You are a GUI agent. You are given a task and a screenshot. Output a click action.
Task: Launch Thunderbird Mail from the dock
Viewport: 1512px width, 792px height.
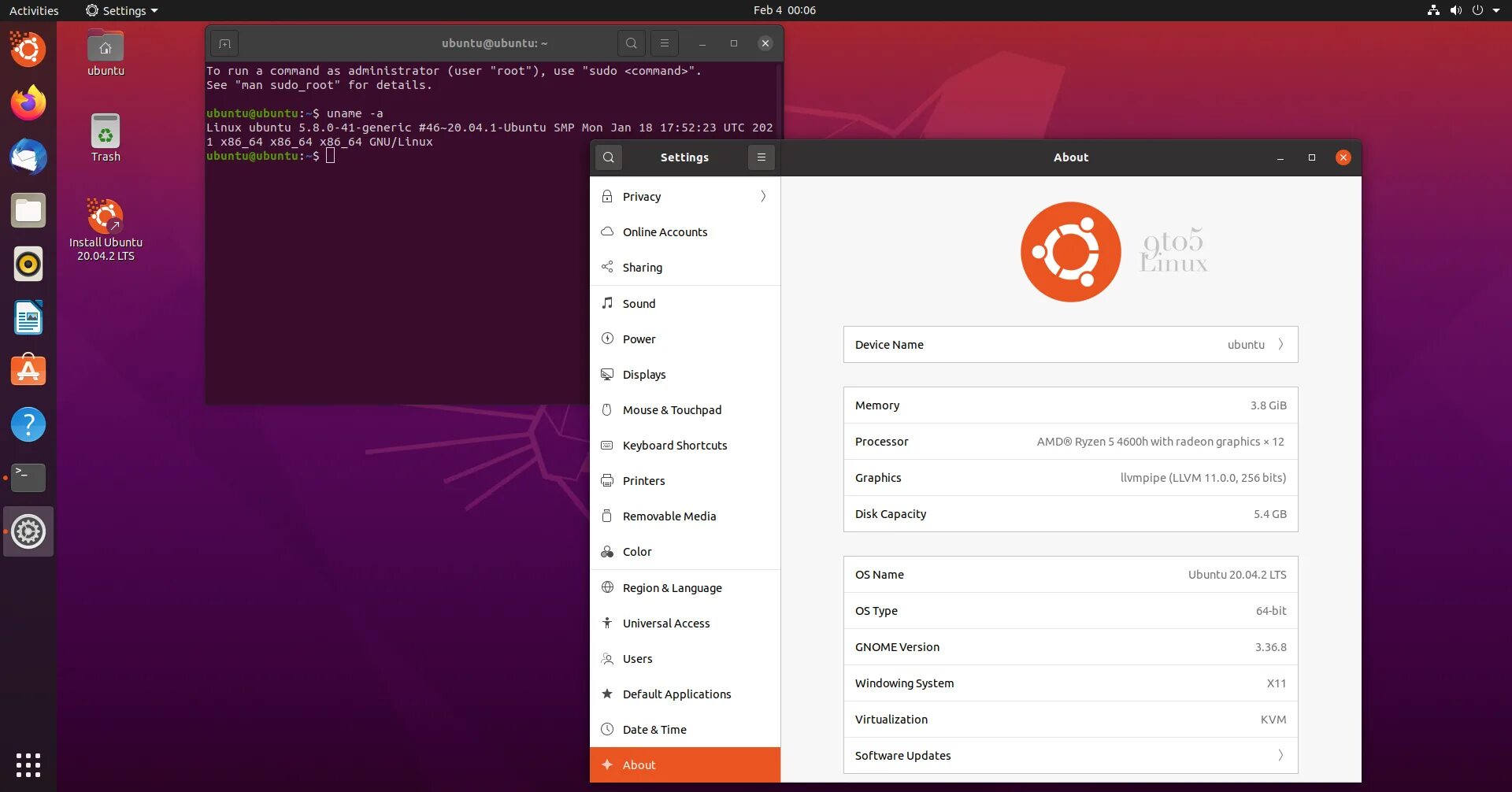(28, 157)
